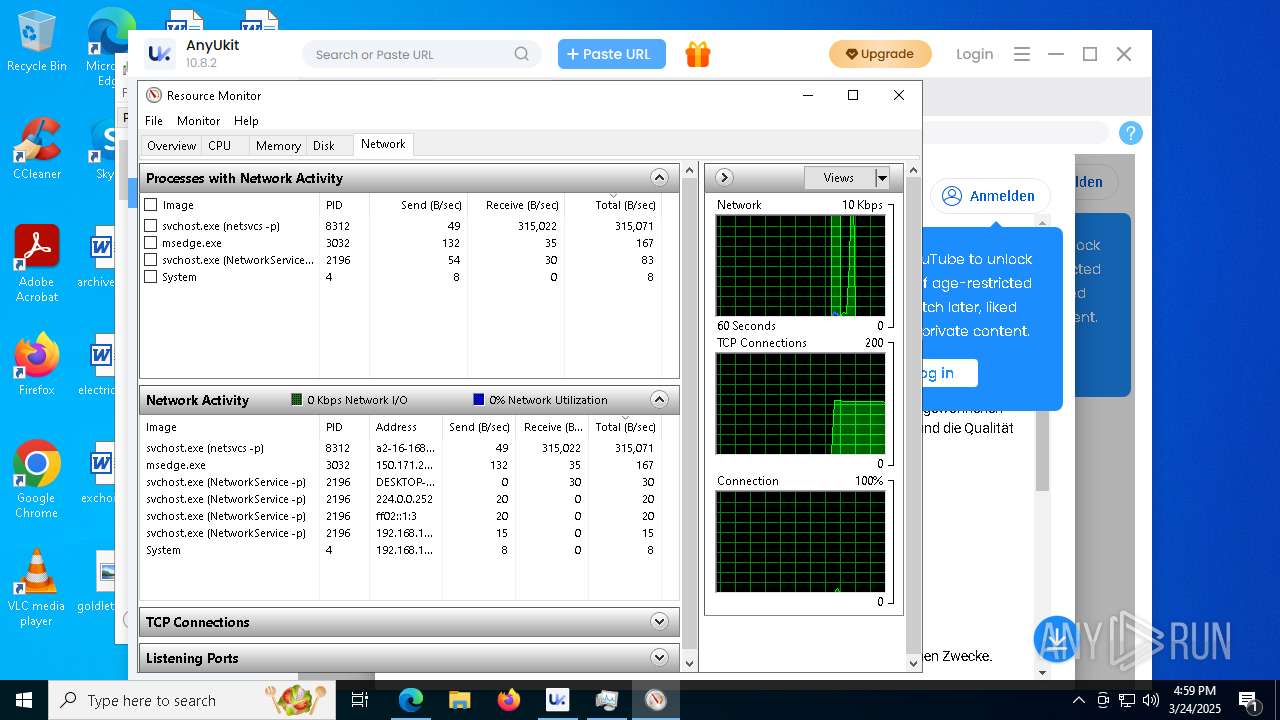The image size is (1280, 720).
Task: Check the System process checkbox
Action: click(151, 277)
